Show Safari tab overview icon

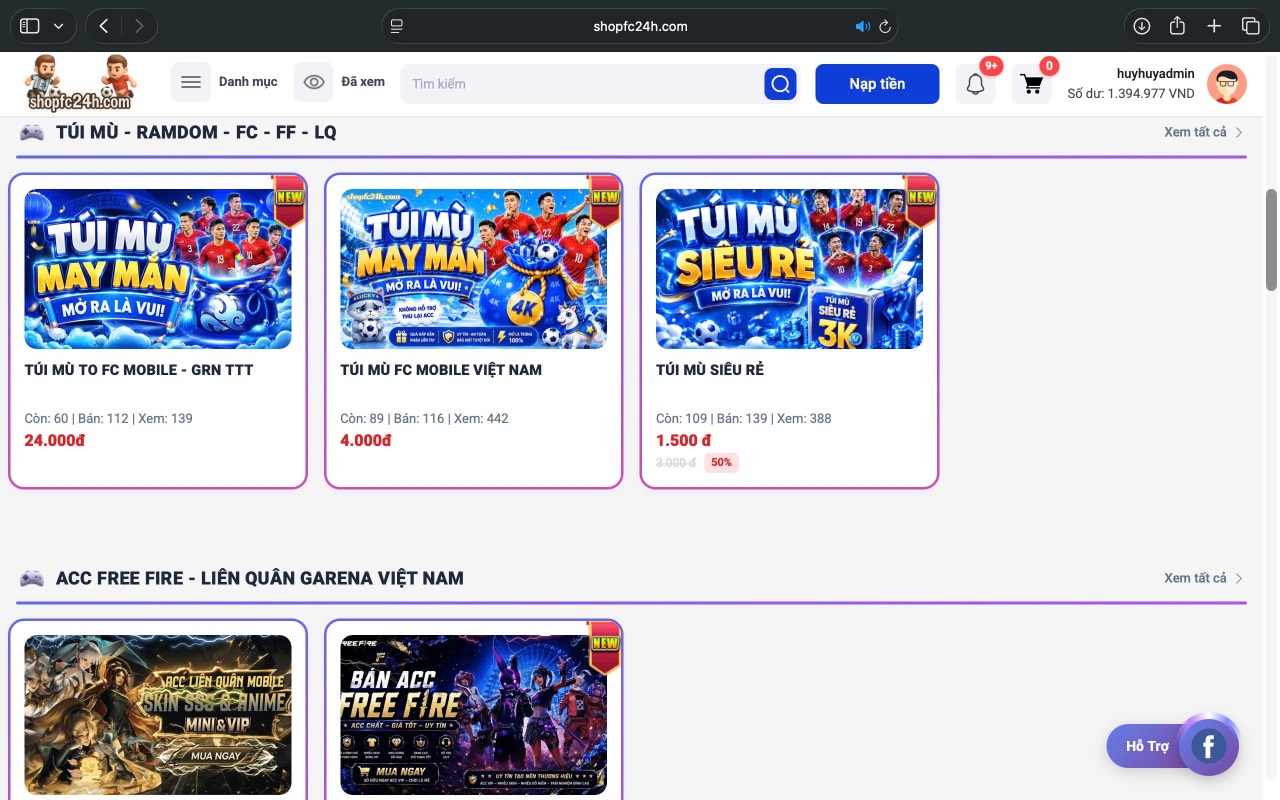[x=1250, y=26]
